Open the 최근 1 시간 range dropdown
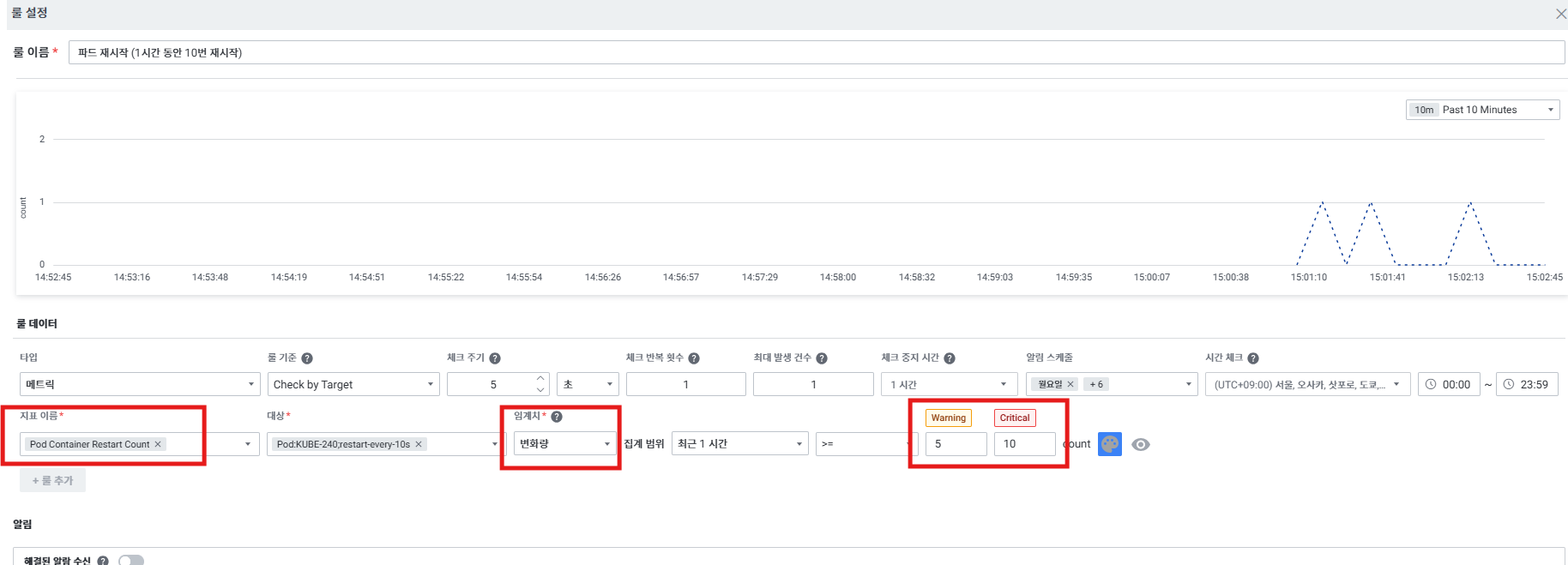1568x565 pixels. pyautogui.click(x=739, y=444)
